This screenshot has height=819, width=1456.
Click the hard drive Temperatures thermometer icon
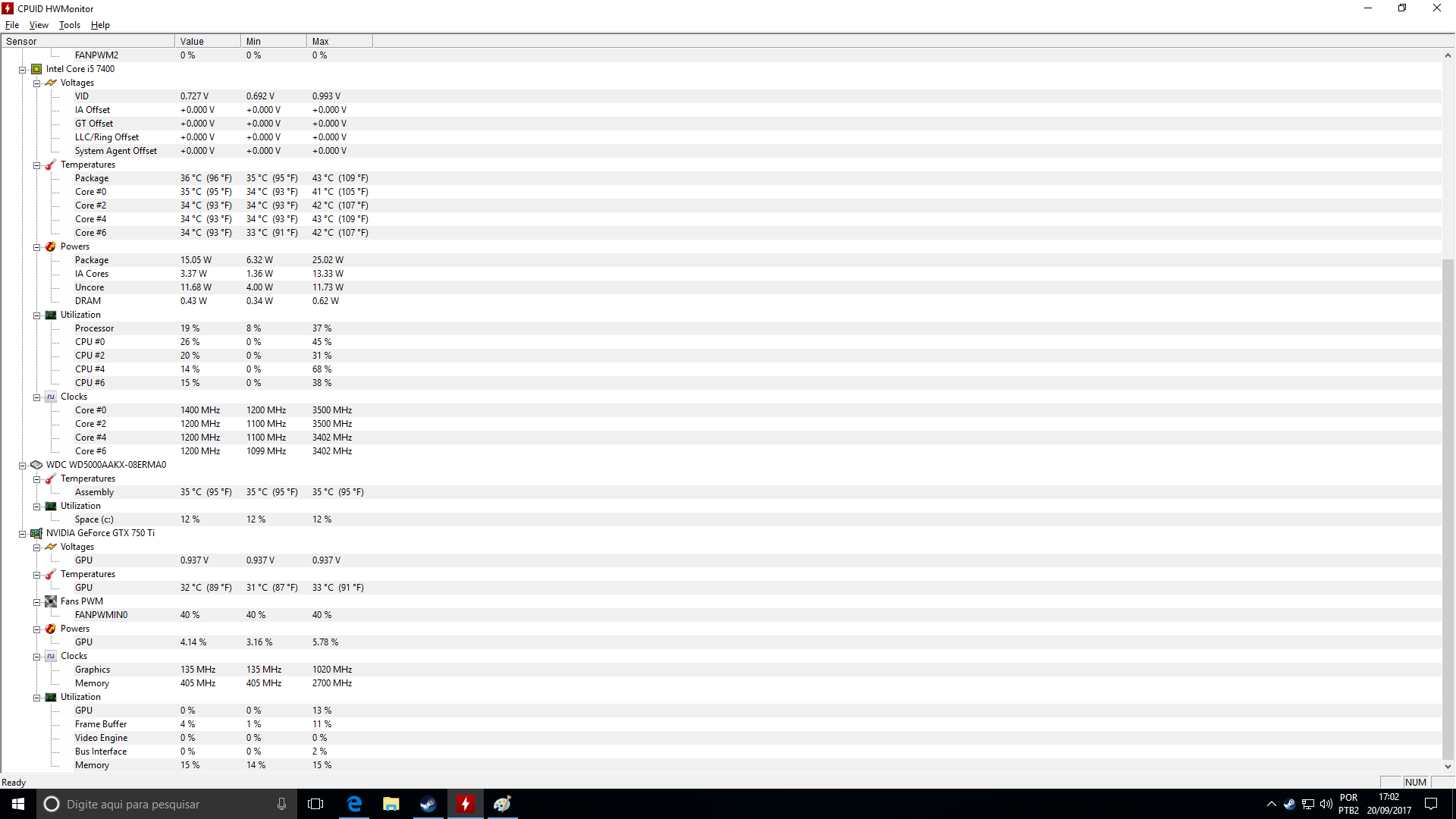click(x=51, y=479)
